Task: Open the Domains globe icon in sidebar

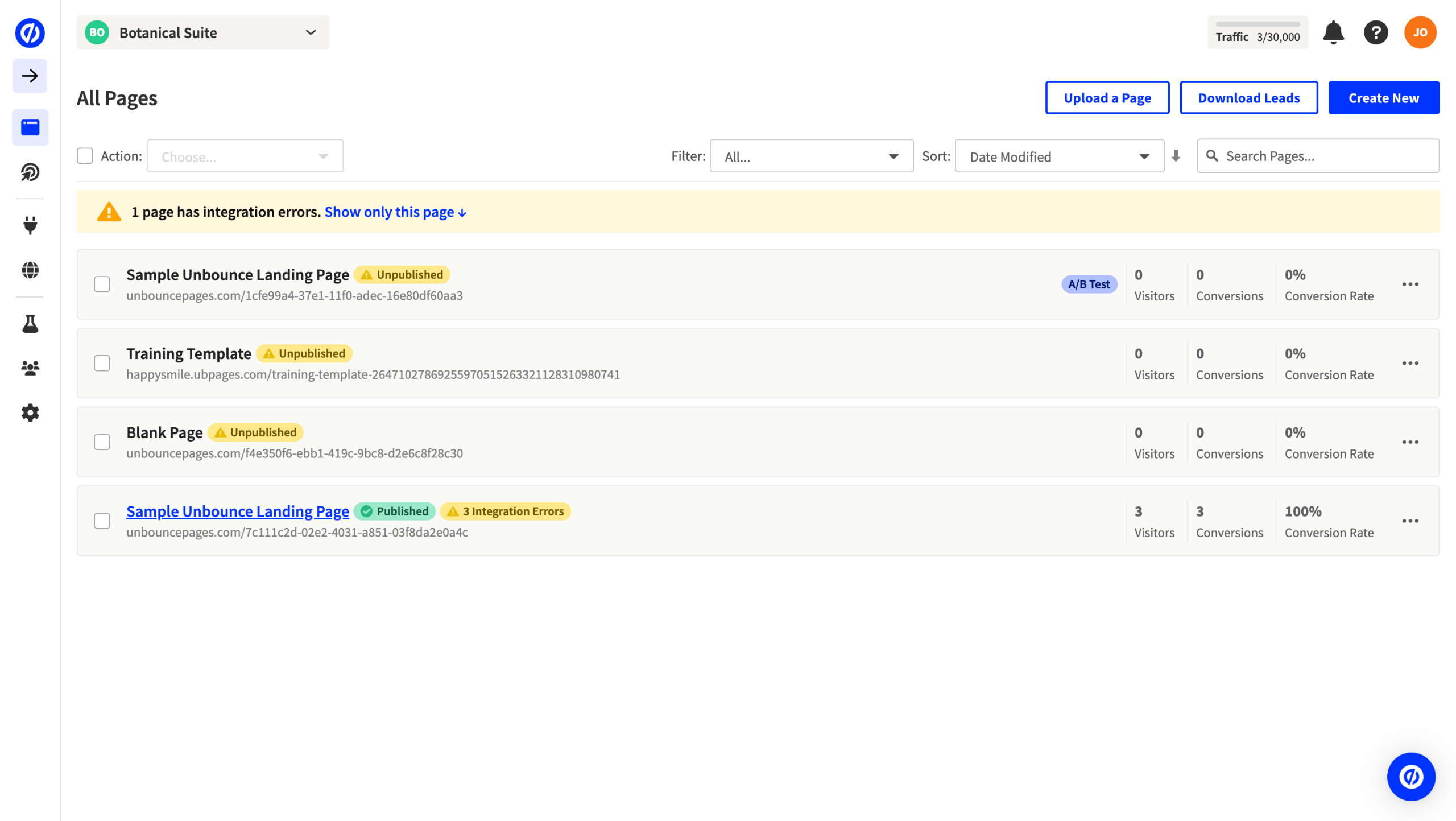Action: pyautogui.click(x=30, y=270)
